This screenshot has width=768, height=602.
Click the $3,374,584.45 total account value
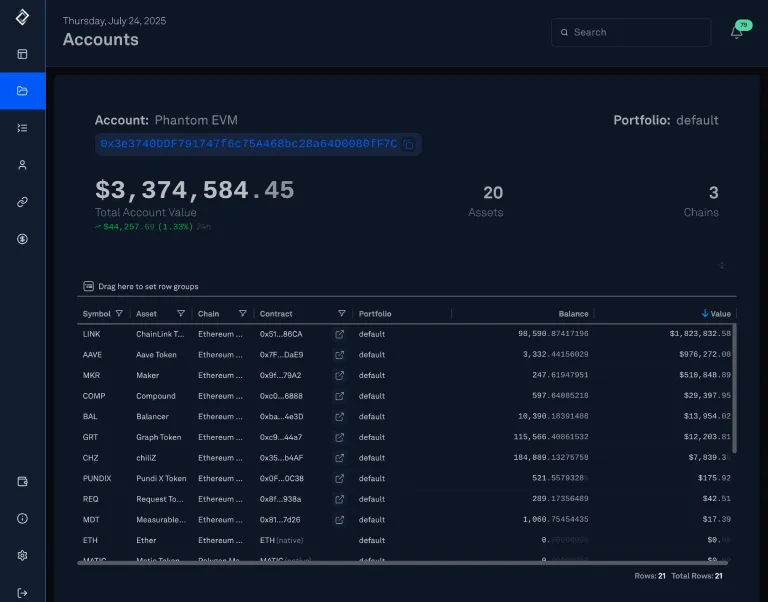(194, 190)
